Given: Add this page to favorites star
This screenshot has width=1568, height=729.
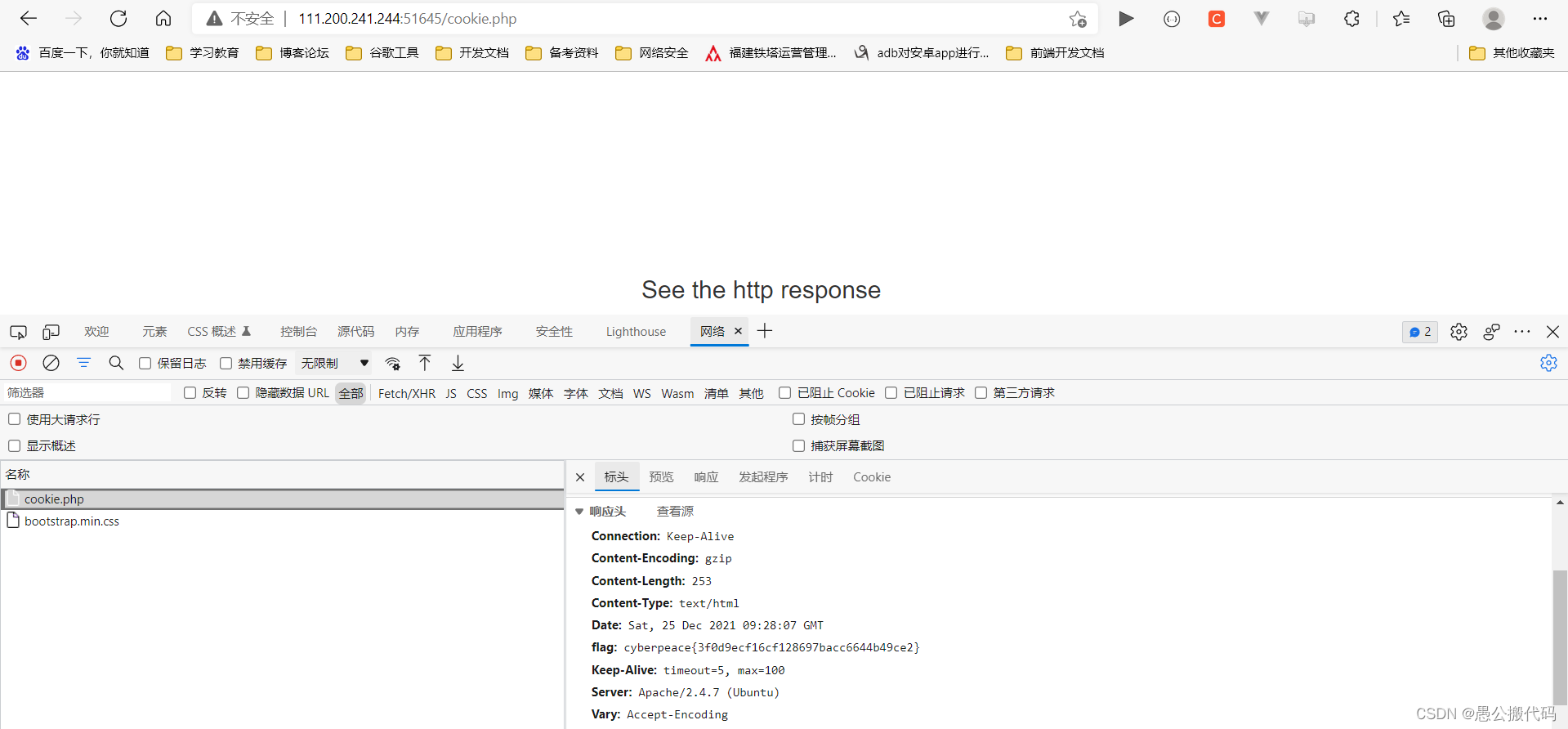Looking at the screenshot, I should [x=1078, y=19].
